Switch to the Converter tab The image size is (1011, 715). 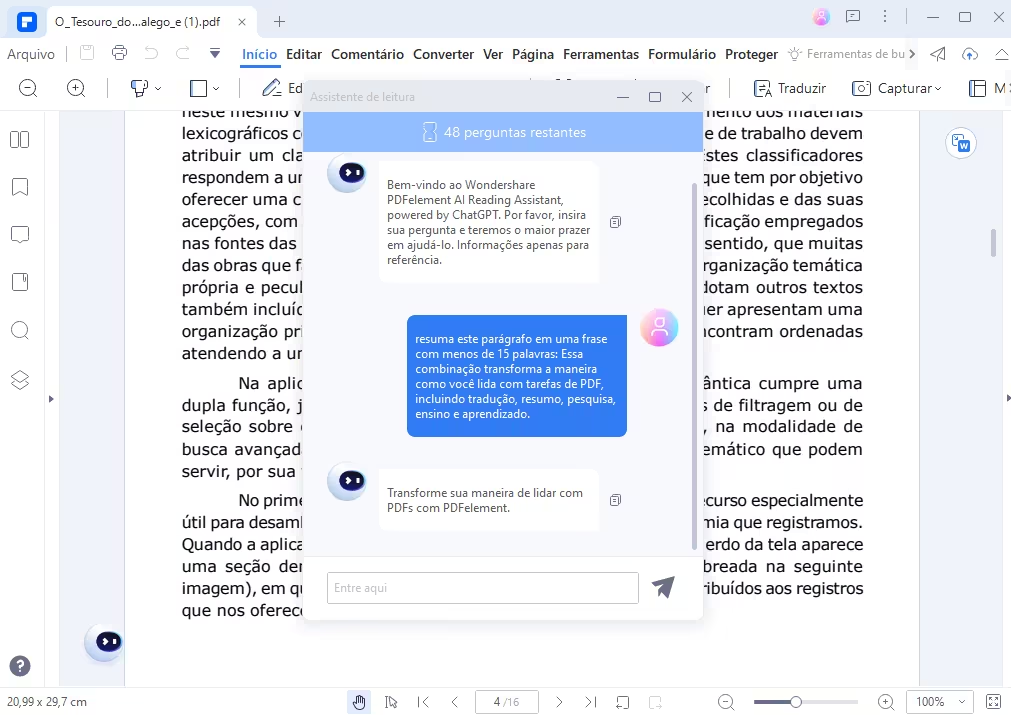444,54
